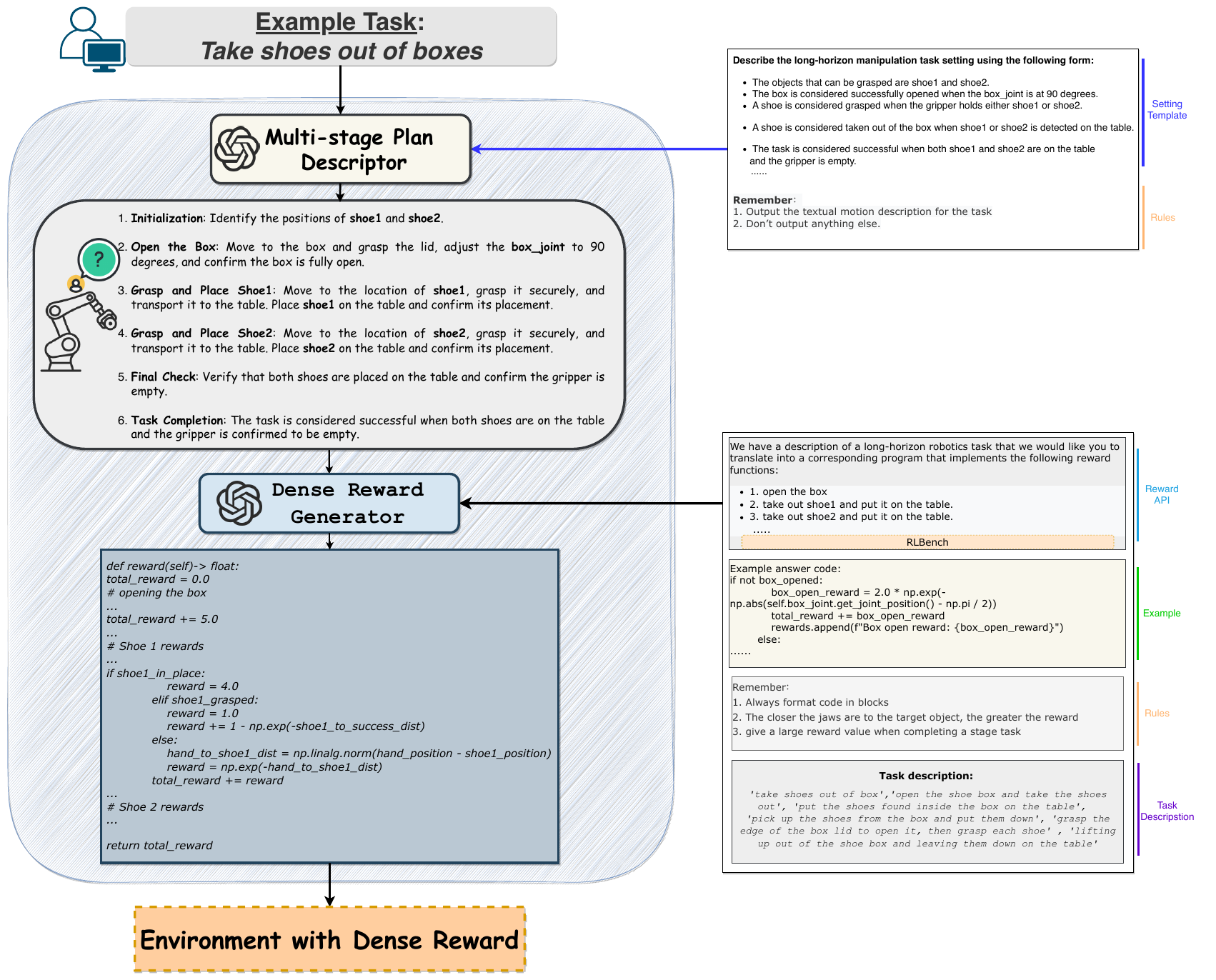Click '1. open the box' bullet

point(788,491)
